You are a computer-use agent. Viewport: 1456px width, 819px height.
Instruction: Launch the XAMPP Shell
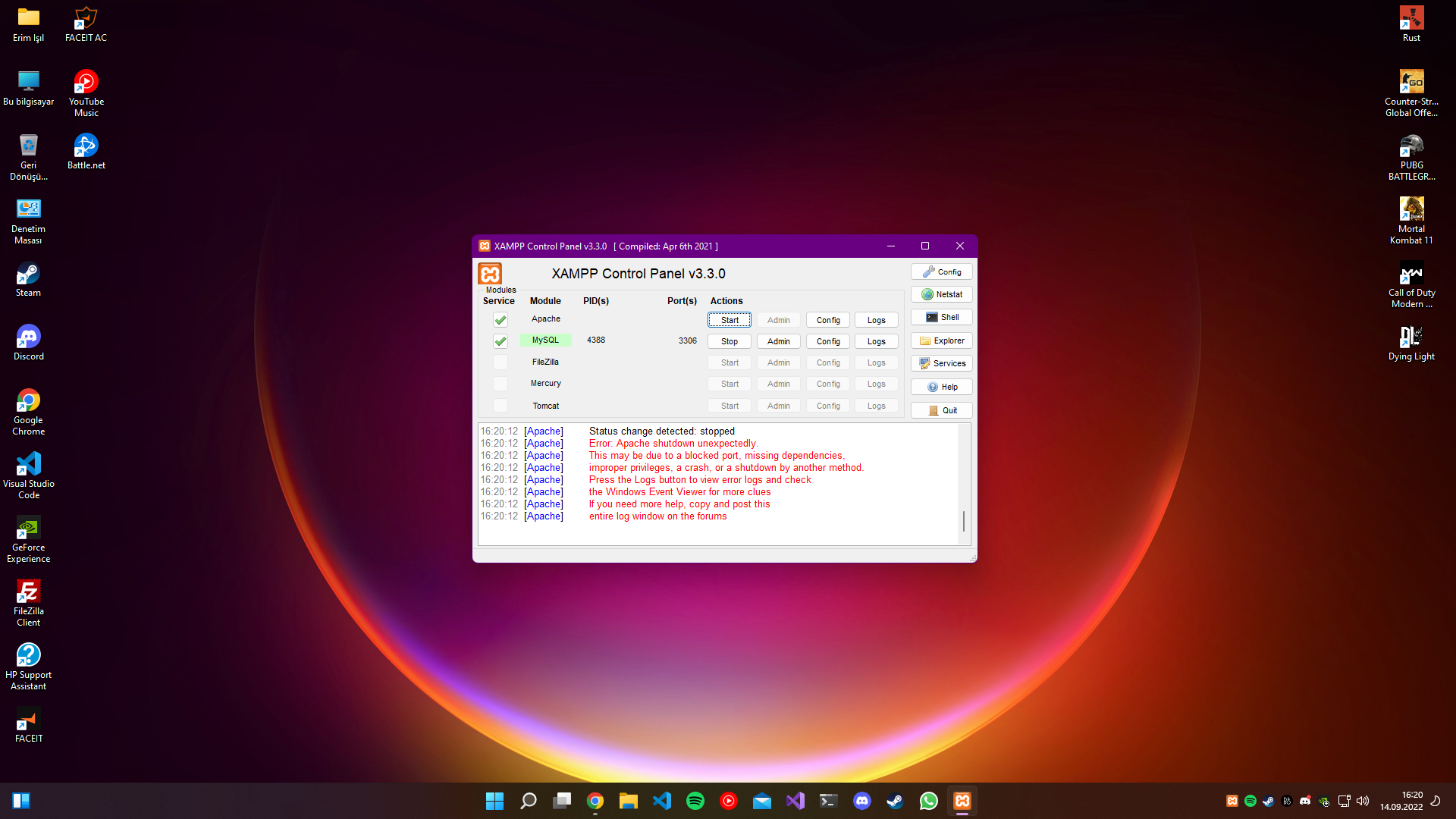[x=941, y=317]
